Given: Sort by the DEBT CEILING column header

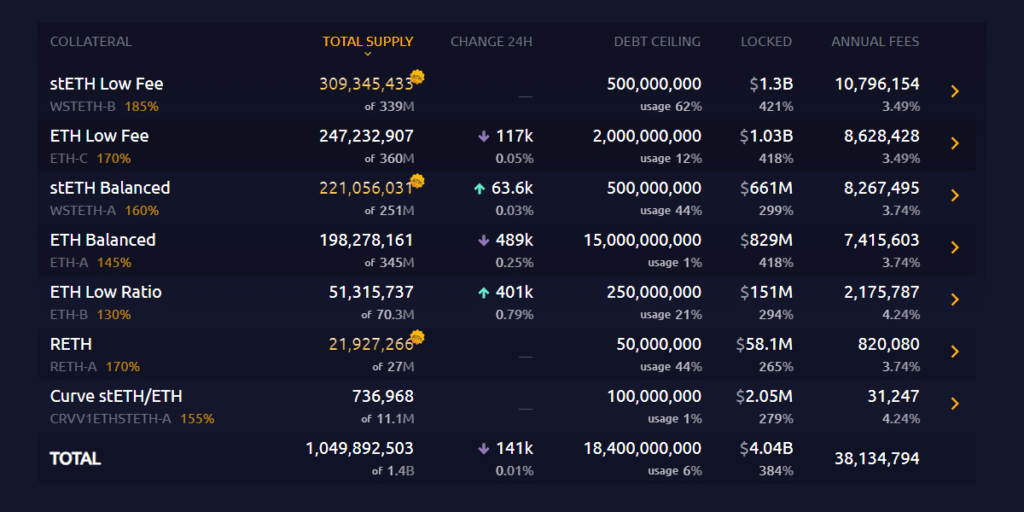Looking at the screenshot, I should point(657,42).
